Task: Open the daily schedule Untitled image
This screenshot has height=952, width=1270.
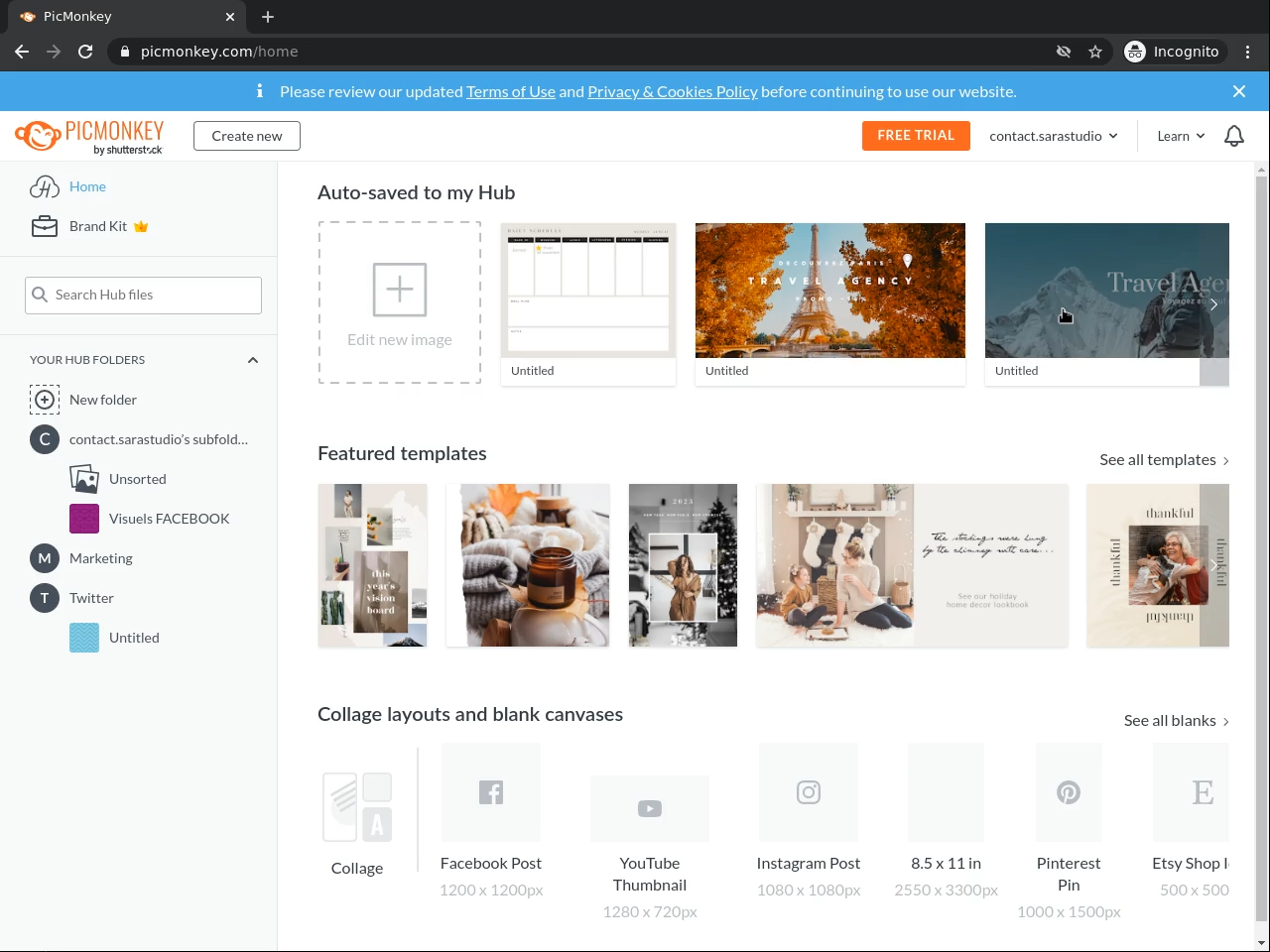Action: [x=588, y=304]
